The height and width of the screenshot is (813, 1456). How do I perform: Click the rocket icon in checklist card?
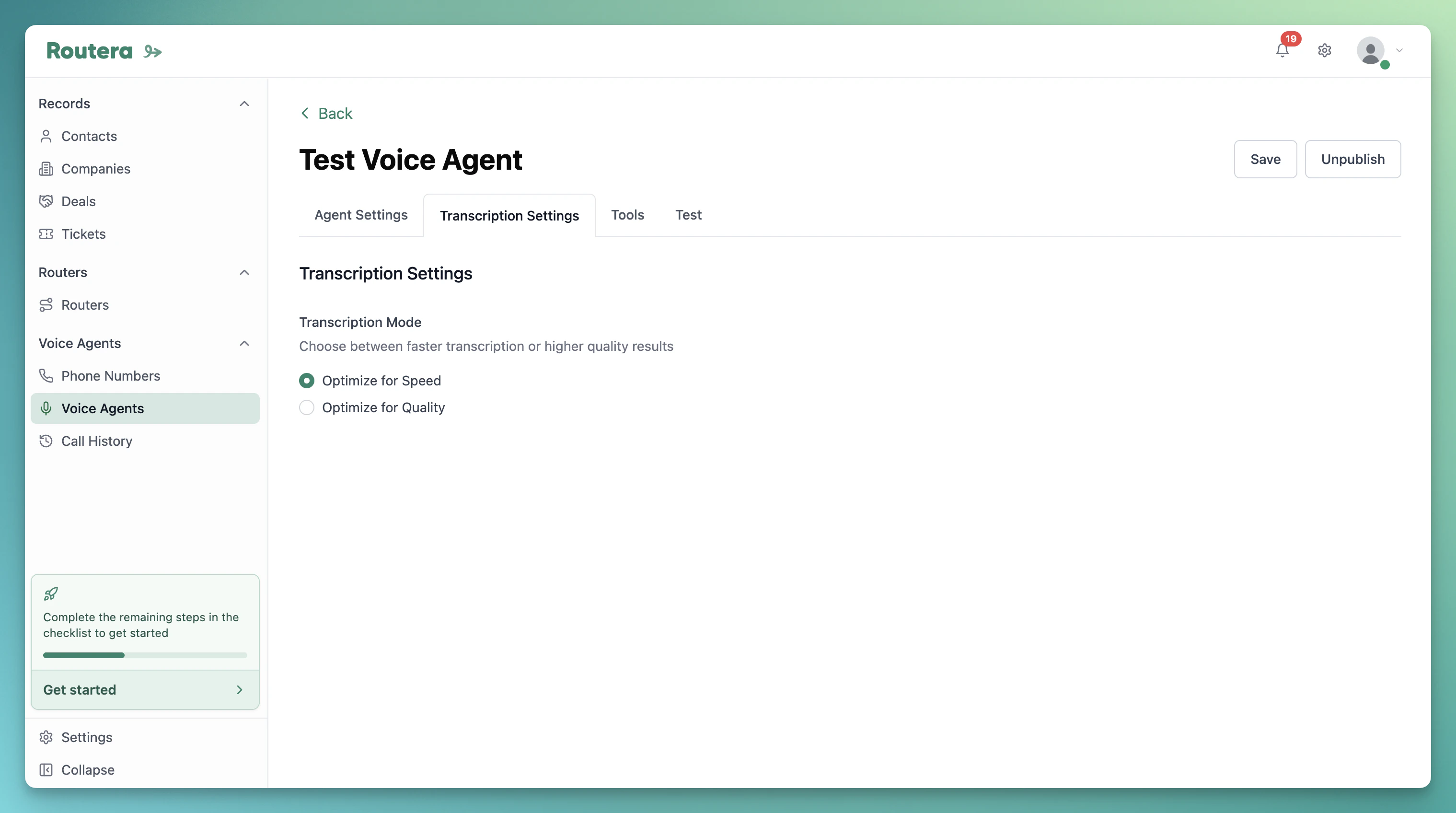pos(51,593)
